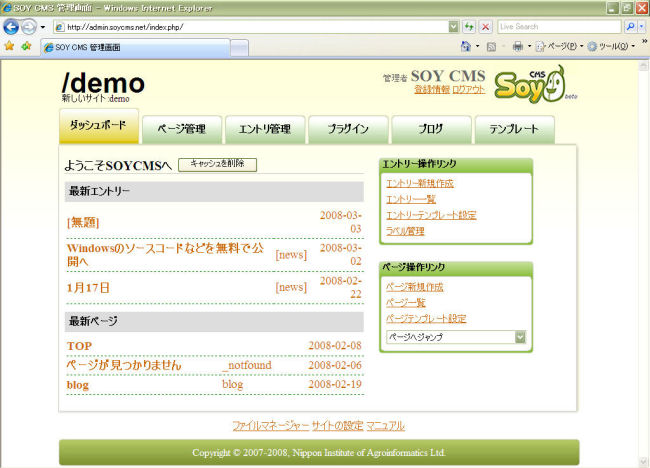Click the address bar URL field

pyautogui.click(x=251, y=27)
